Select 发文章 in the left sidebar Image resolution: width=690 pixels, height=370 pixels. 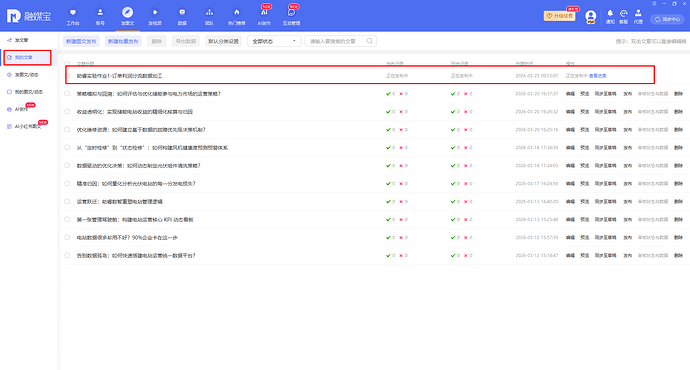21,40
